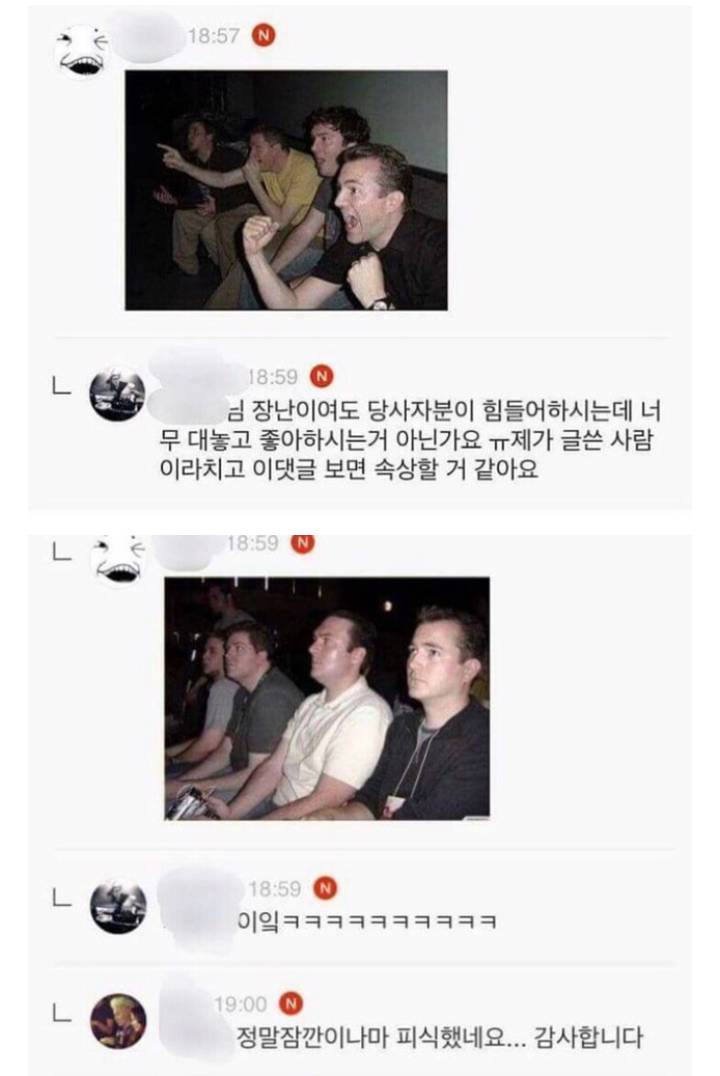720x1076 pixels.
Task: Click the N badge above the serious men image
Action: [x=303, y=543]
